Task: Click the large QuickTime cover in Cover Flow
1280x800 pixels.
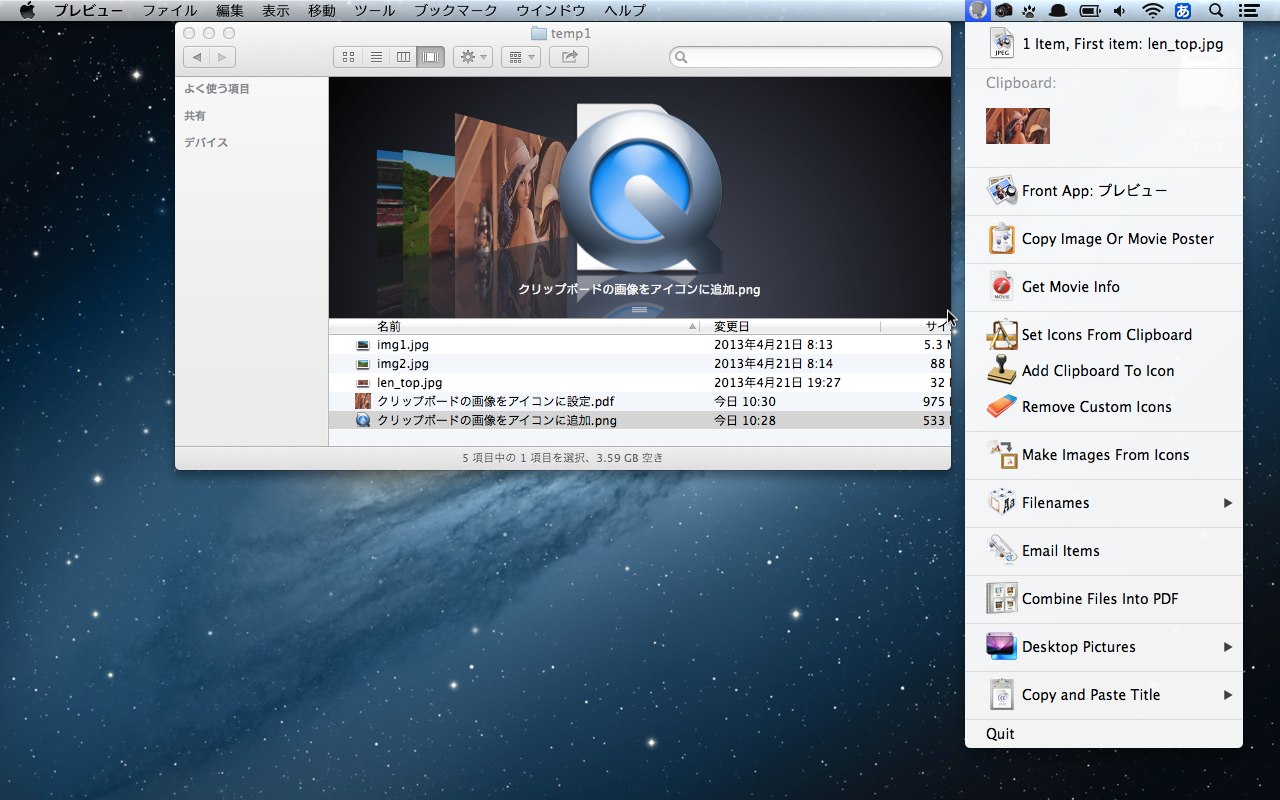Action: 639,191
